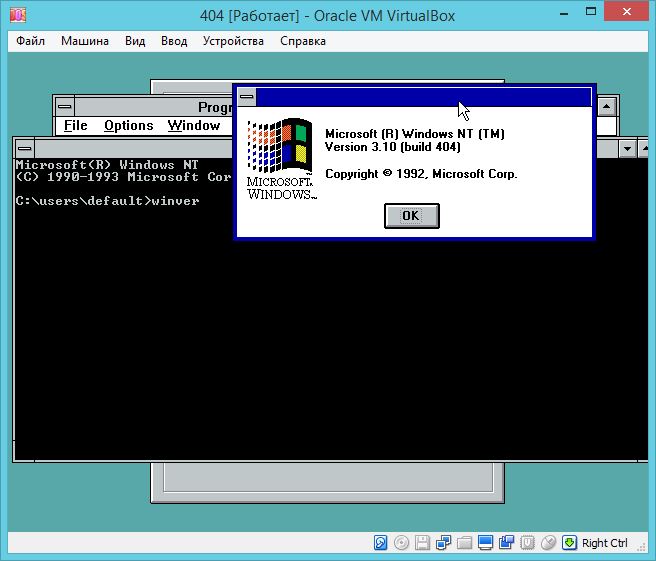Click the mouse integration indicator icon

pos(548,543)
